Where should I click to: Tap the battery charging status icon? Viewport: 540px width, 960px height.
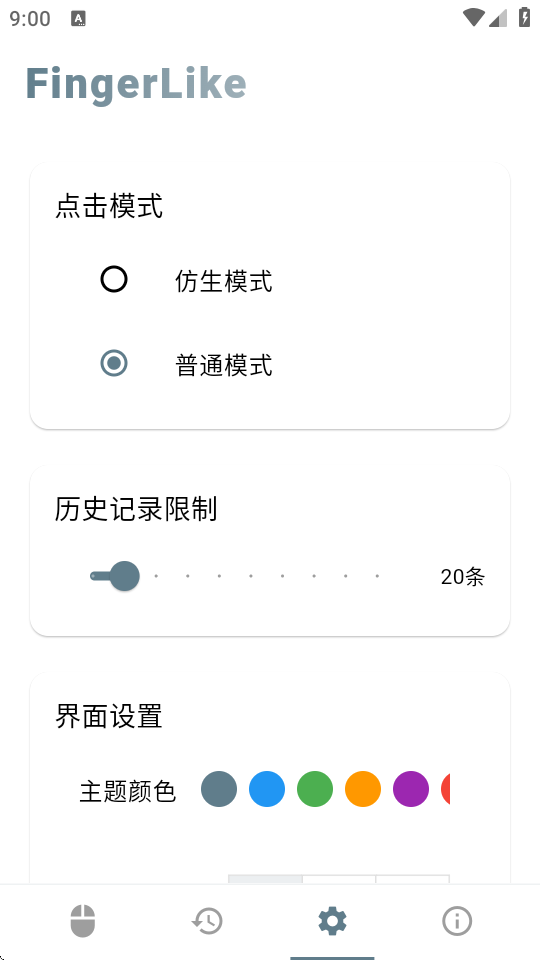pyautogui.click(x=524, y=17)
